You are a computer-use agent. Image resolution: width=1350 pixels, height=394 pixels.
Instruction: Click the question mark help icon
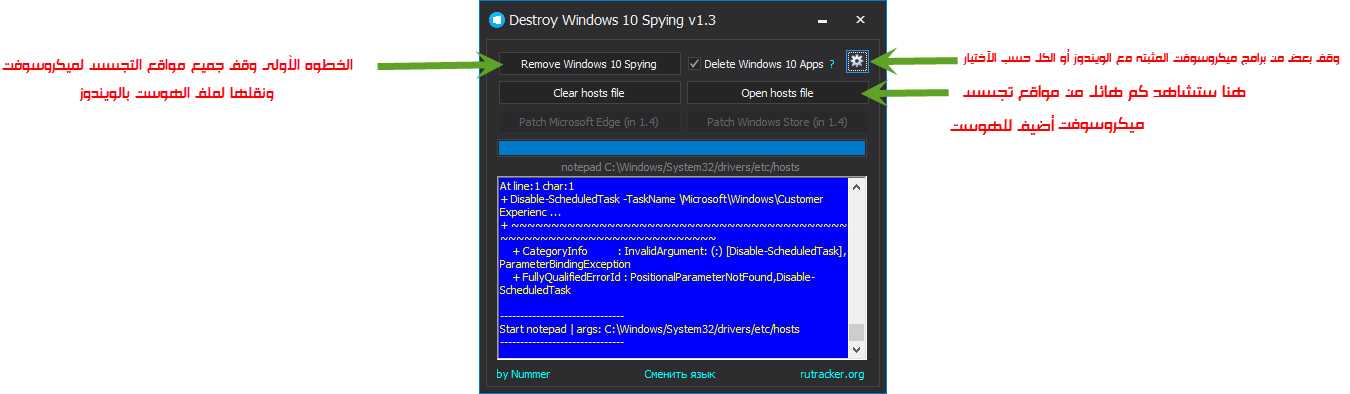[x=832, y=64]
